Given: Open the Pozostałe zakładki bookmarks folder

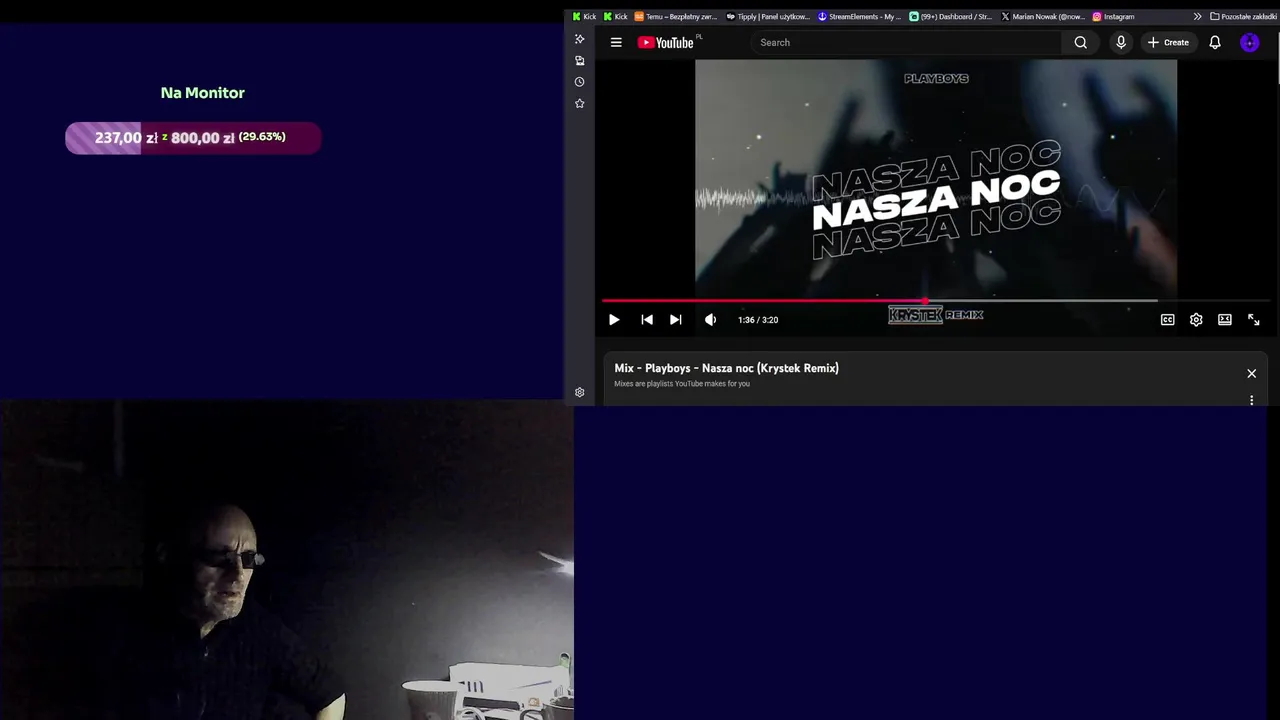Looking at the screenshot, I should pos(1244,16).
